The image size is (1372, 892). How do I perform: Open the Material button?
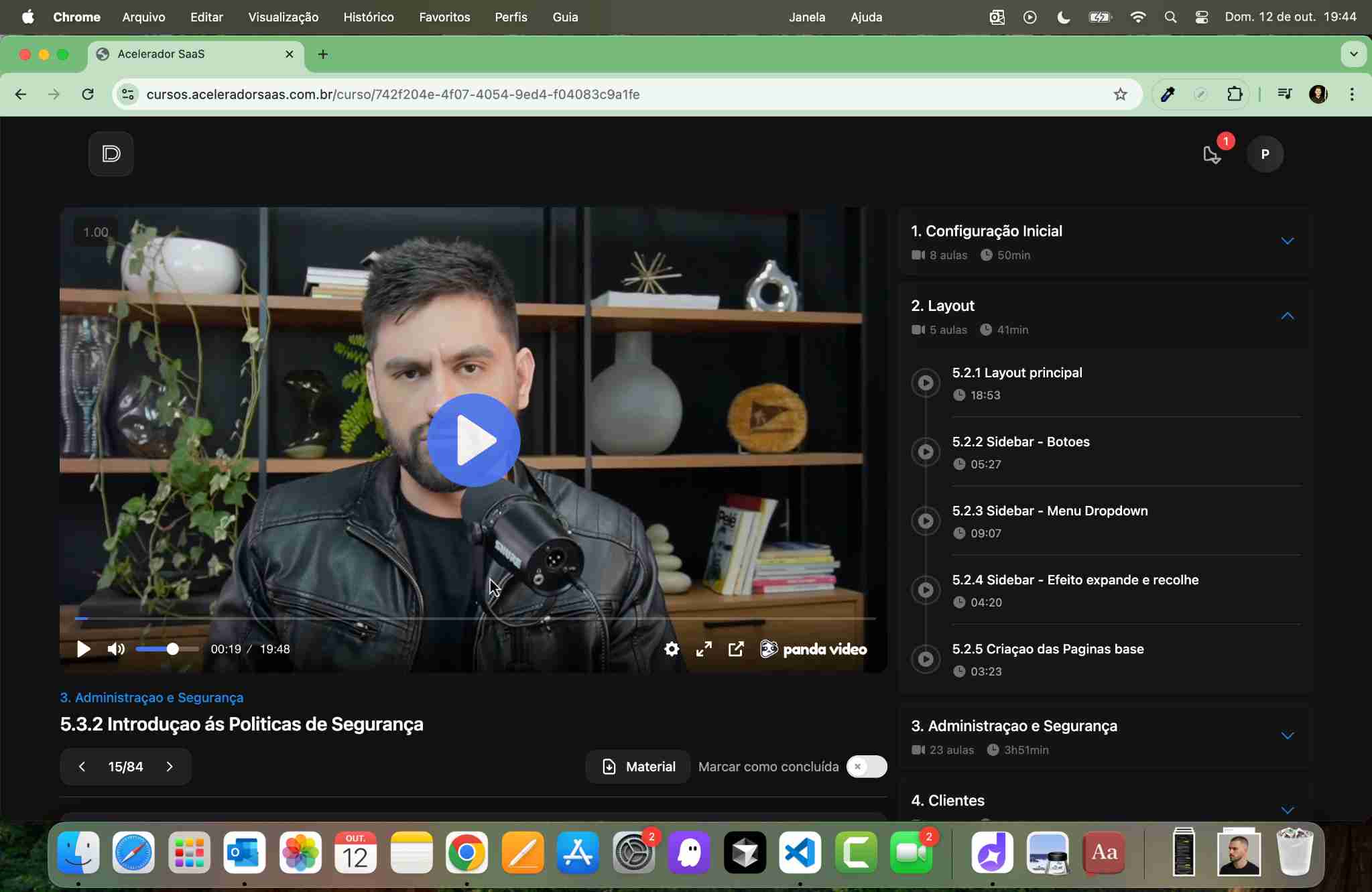click(638, 766)
